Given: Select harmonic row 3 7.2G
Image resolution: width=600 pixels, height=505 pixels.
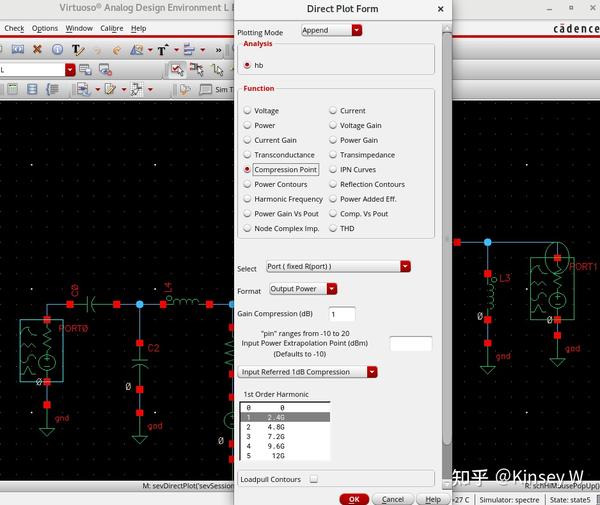Looking at the screenshot, I should click(x=285, y=437).
